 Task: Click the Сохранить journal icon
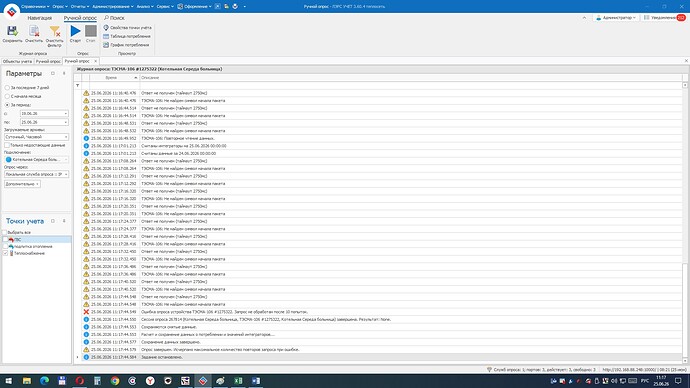click(12, 31)
